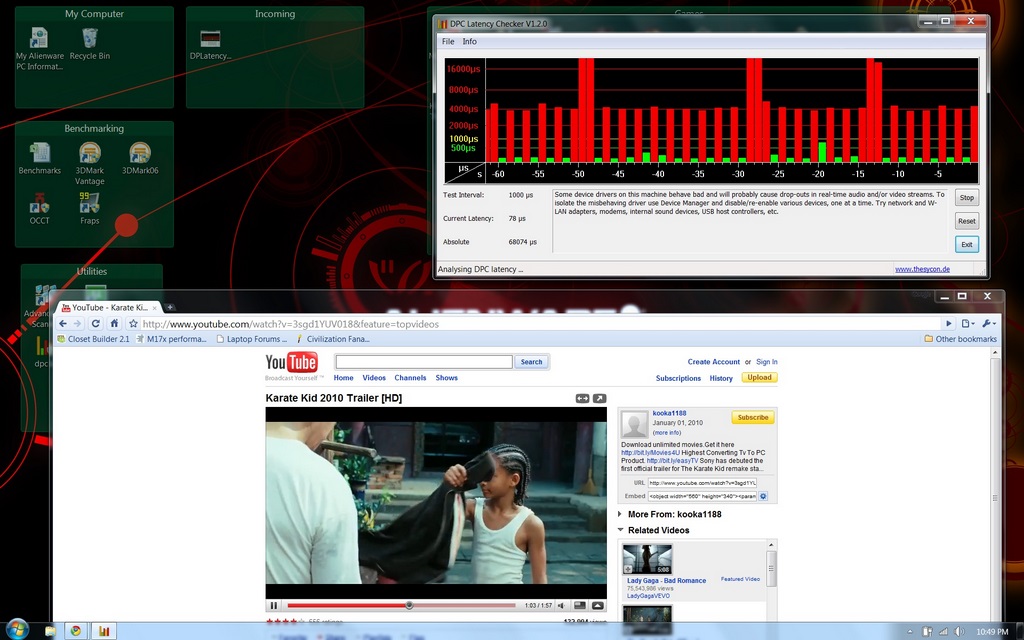Open a new Chrome tab with plus button

click(170, 307)
